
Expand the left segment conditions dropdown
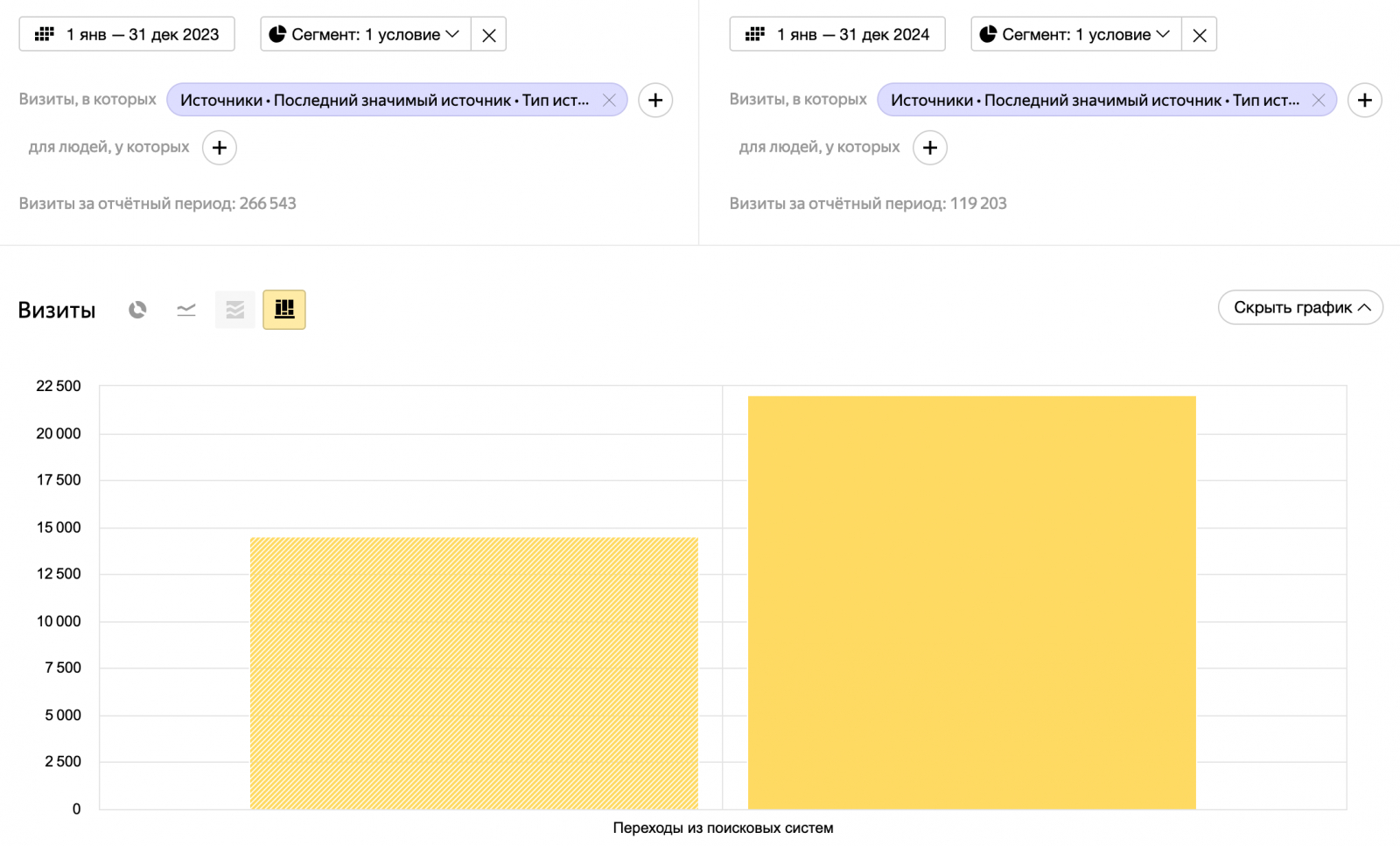tap(366, 35)
